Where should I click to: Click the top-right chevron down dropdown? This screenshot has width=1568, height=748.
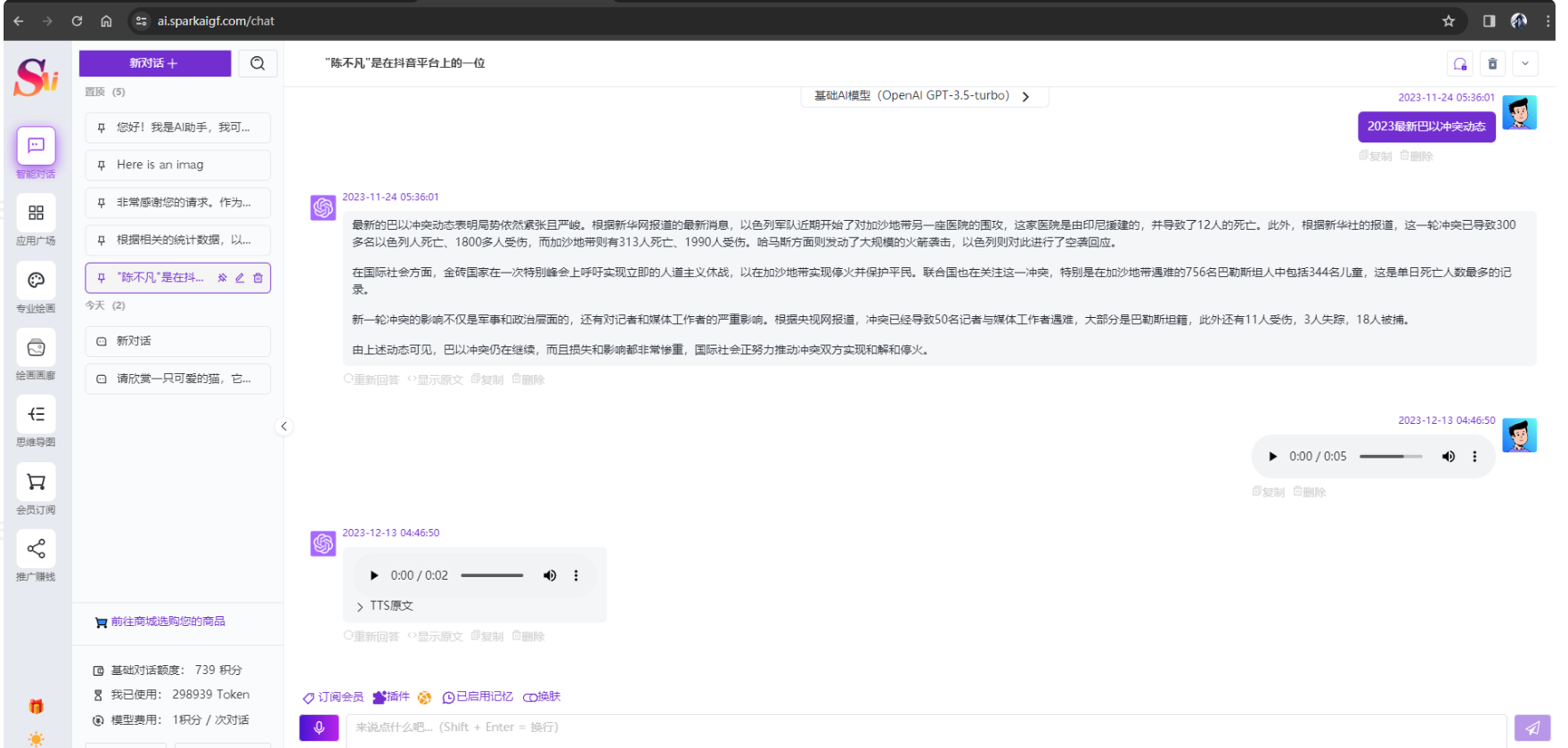tap(1524, 64)
